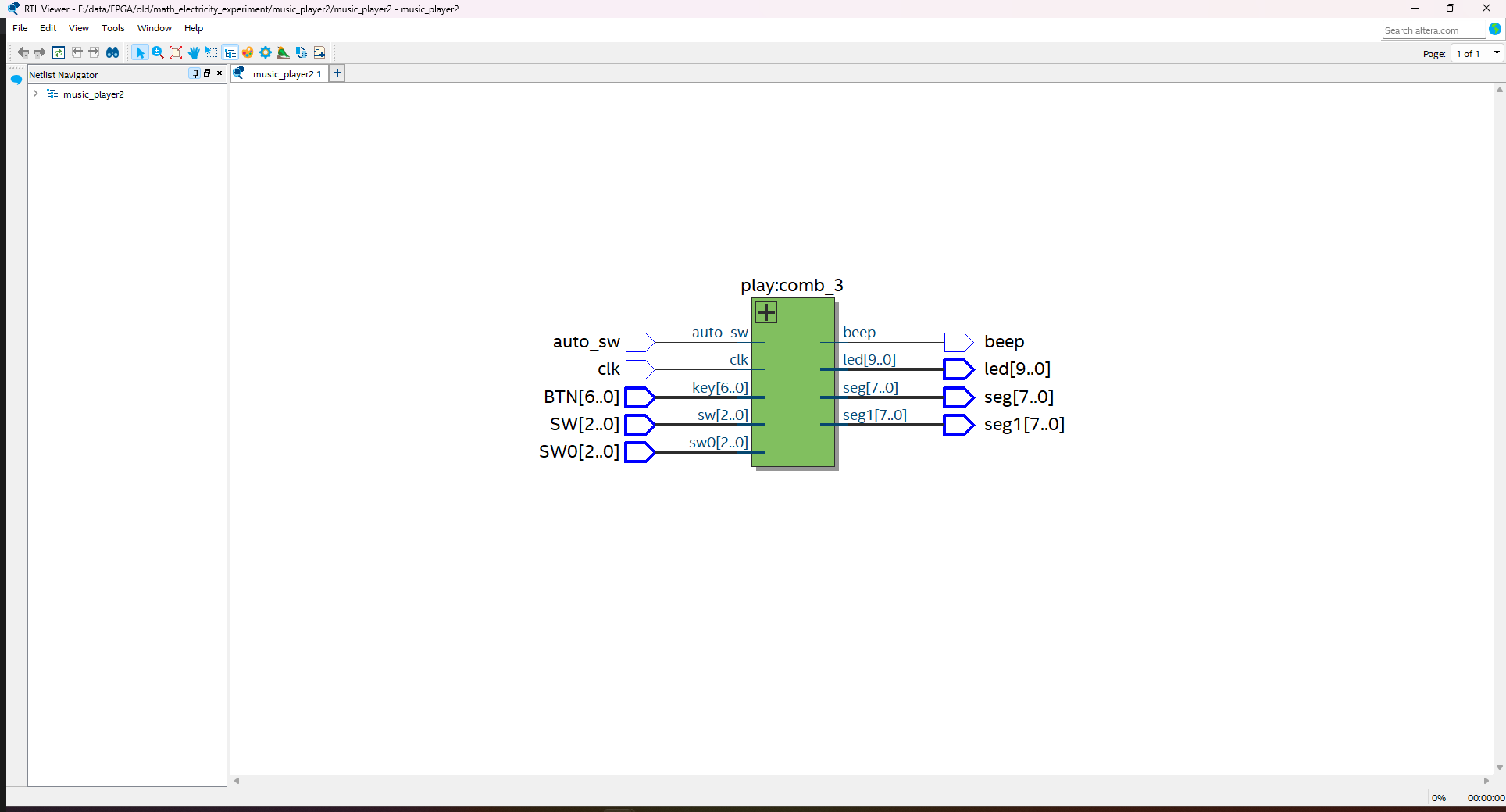Click the key[6..0] port label
This screenshot has width=1506, height=812.
click(719, 387)
